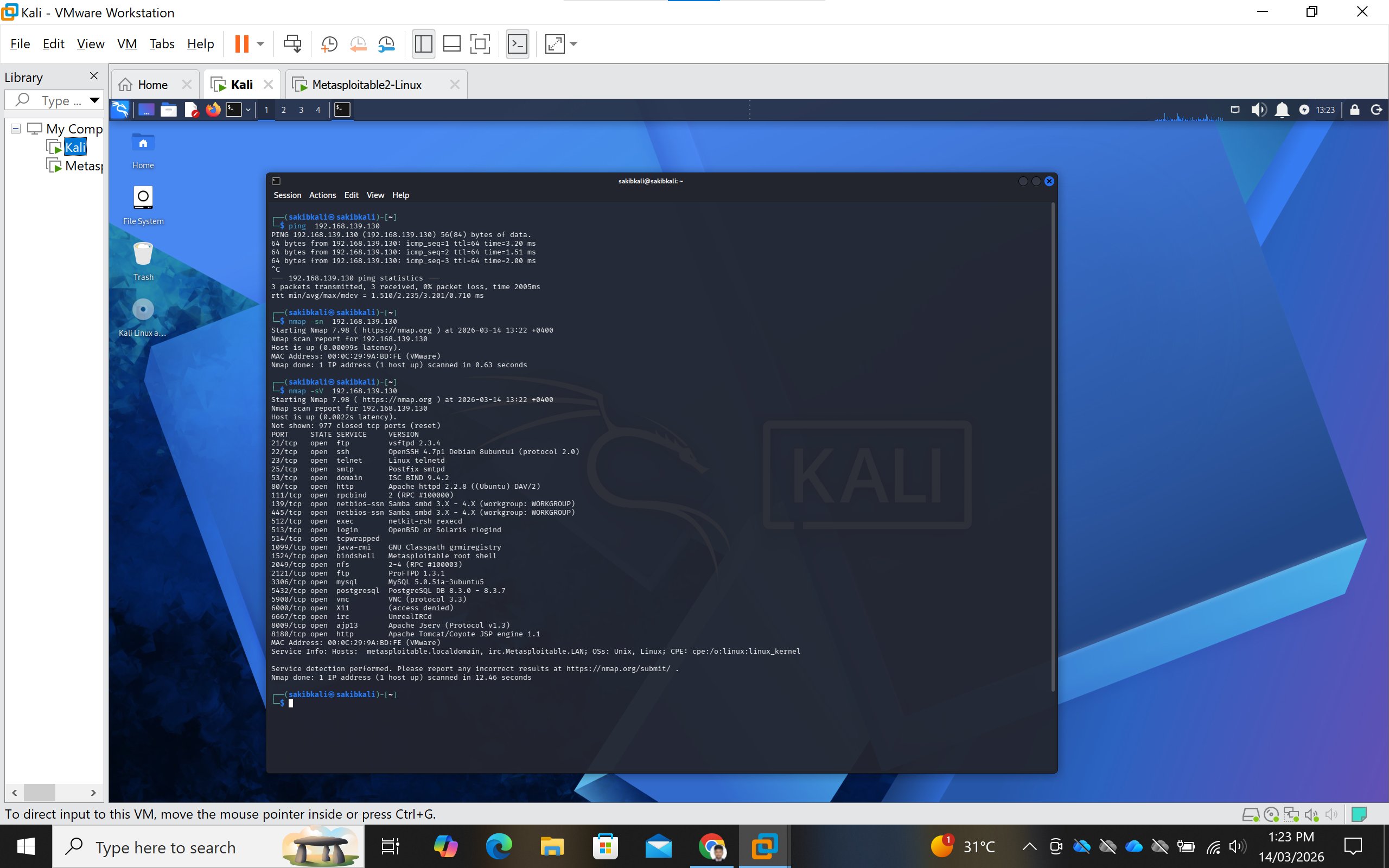The width and height of the screenshot is (1389, 868).
Task: Enter full screen mode
Action: pos(480,44)
